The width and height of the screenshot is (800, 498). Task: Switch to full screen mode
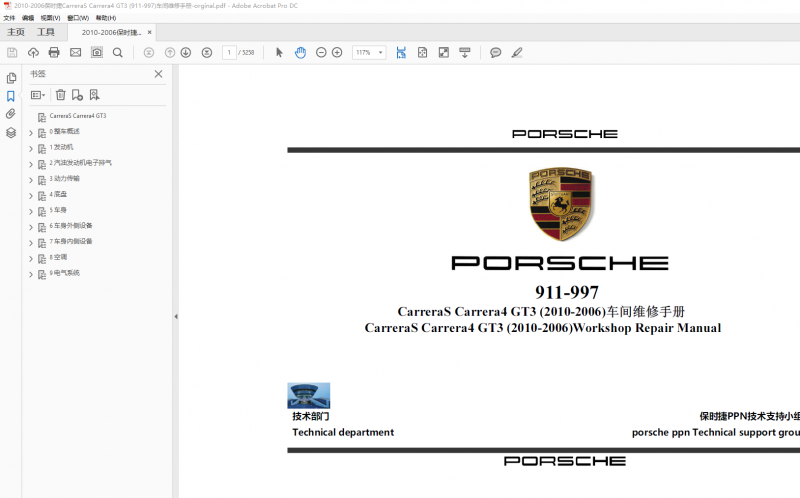(444, 53)
